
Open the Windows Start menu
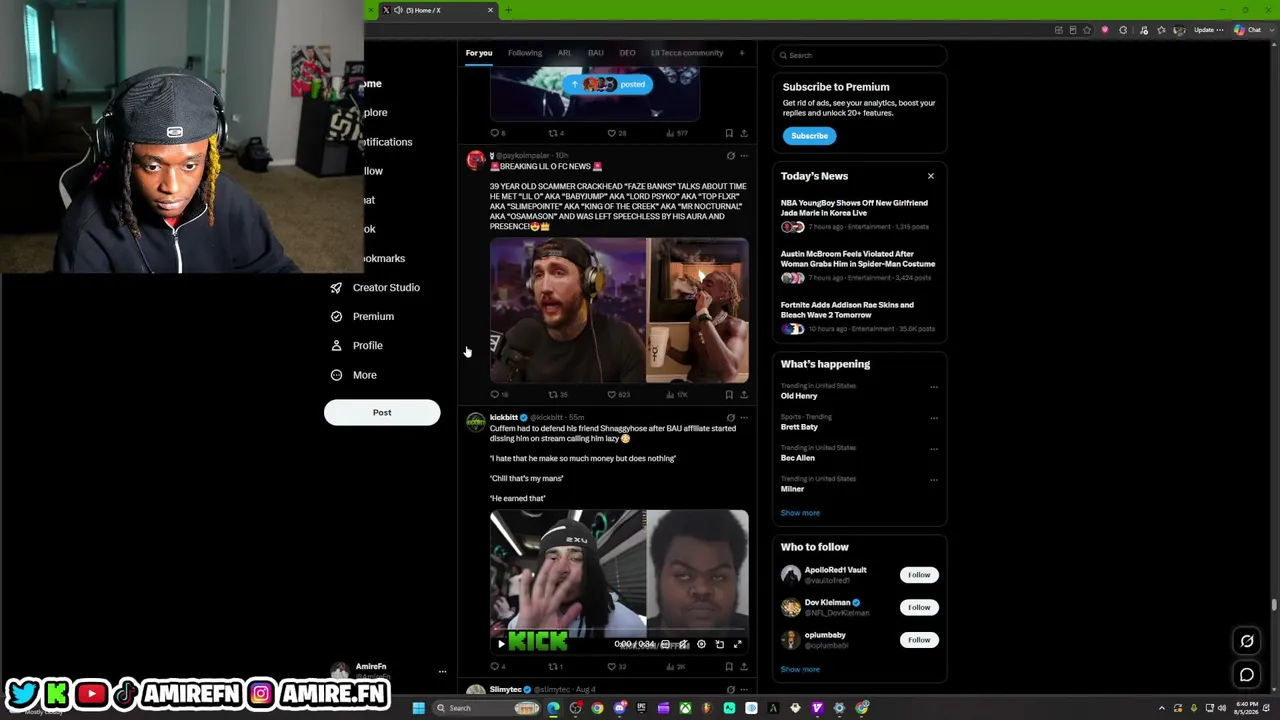coord(418,708)
